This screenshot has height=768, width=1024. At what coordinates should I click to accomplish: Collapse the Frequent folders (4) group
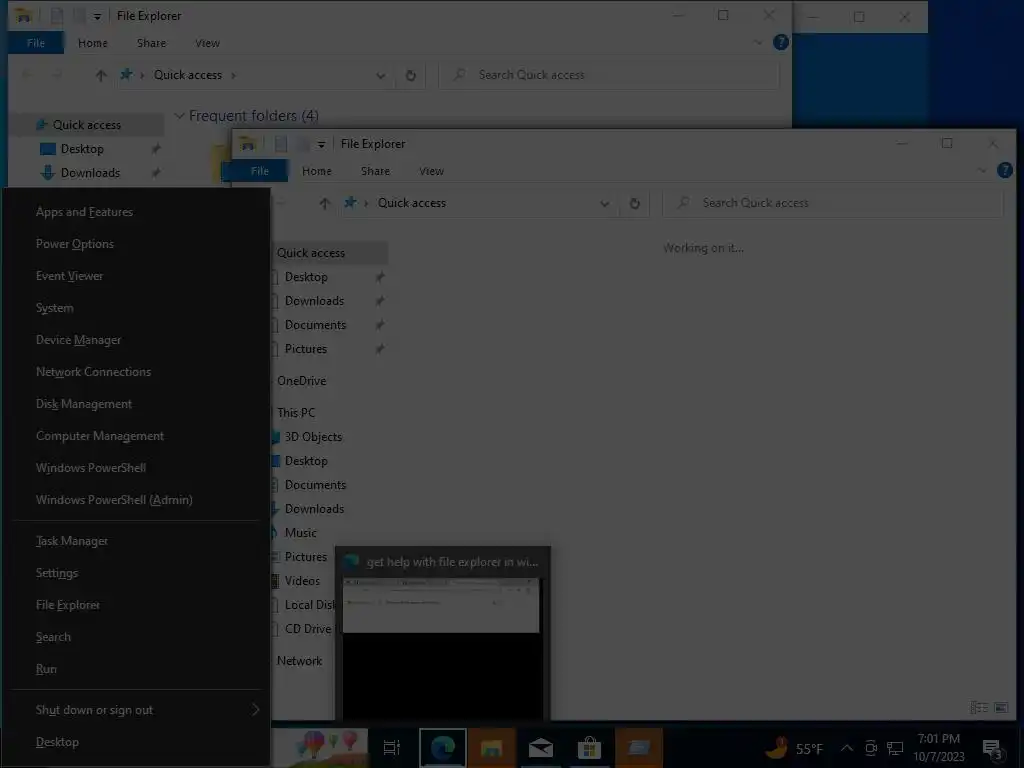pyautogui.click(x=178, y=116)
